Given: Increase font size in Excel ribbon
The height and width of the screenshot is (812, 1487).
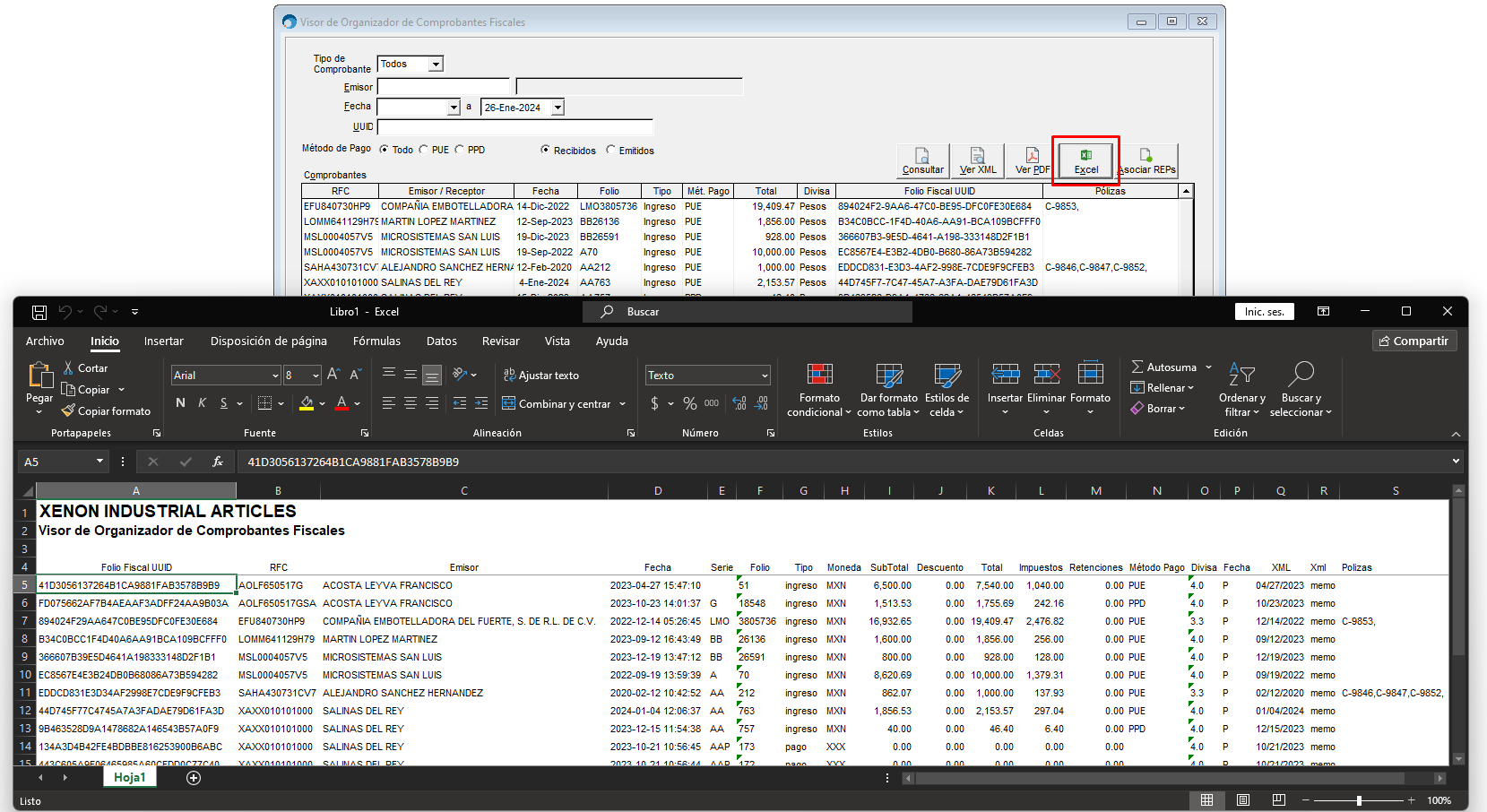Looking at the screenshot, I should [x=333, y=375].
